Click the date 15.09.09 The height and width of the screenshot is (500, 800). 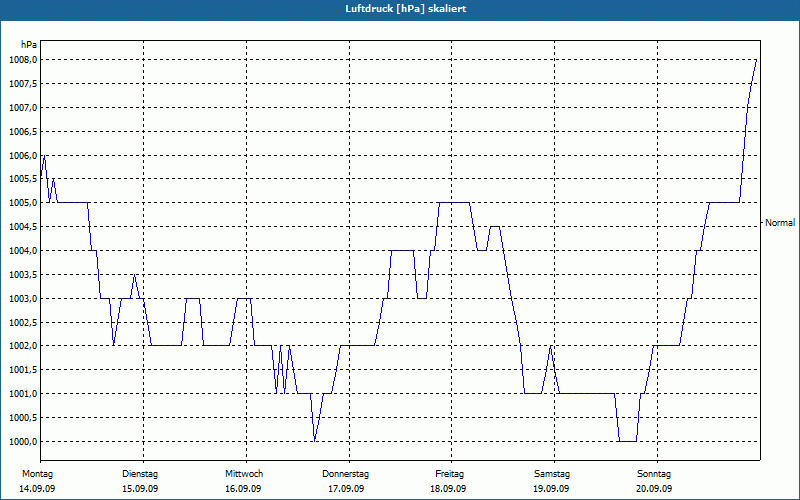140,489
